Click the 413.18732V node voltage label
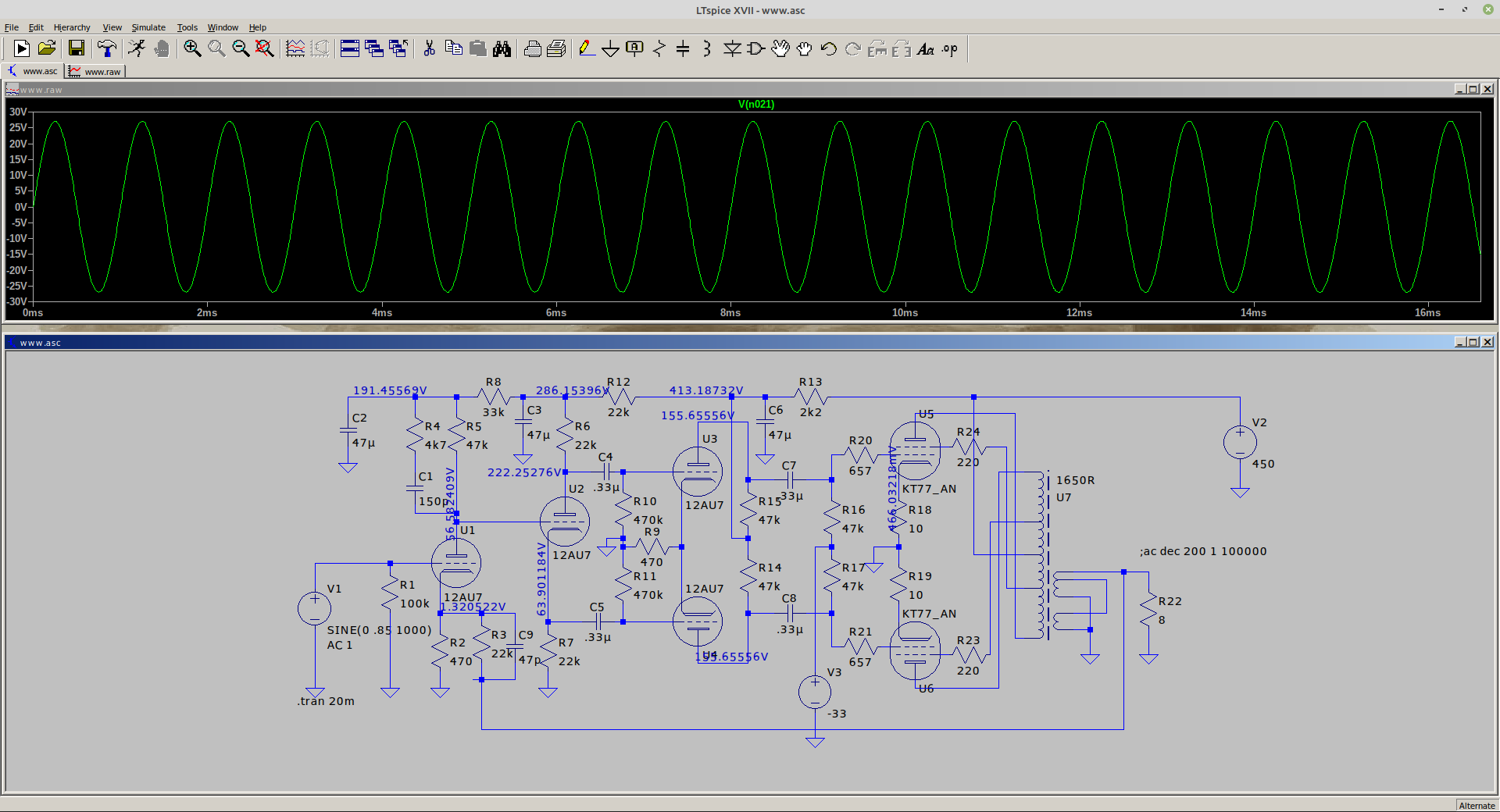The height and width of the screenshot is (812, 1500). coord(706,390)
